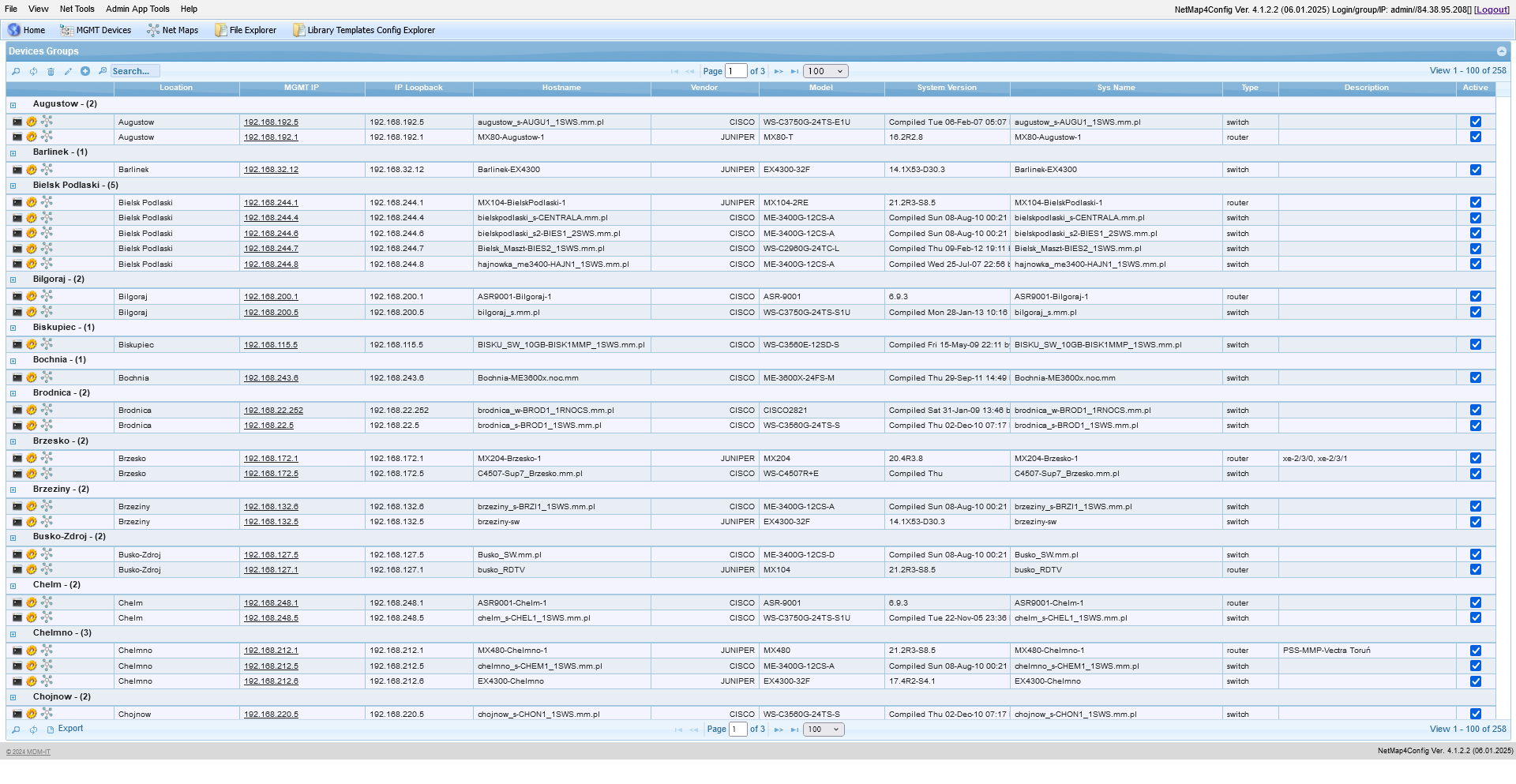1516x784 pixels.
Task: Open the 192.168.220.5 MGMT IP link
Action: tap(271, 715)
